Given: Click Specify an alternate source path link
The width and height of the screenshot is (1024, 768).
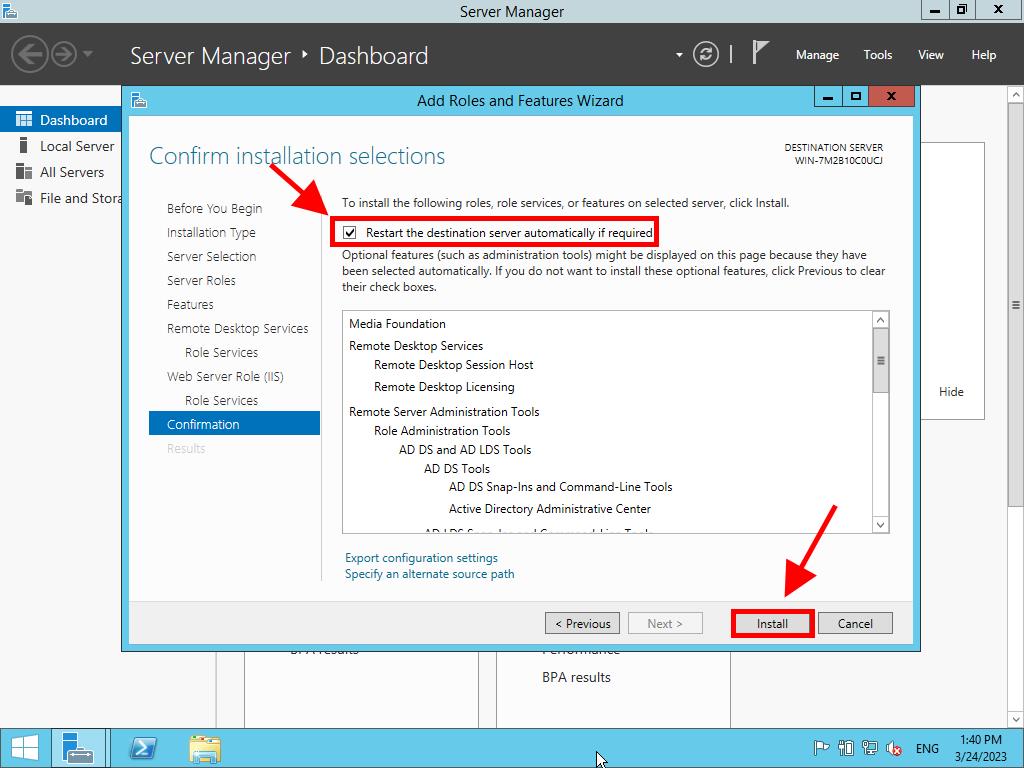Looking at the screenshot, I should pyautogui.click(x=430, y=574).
